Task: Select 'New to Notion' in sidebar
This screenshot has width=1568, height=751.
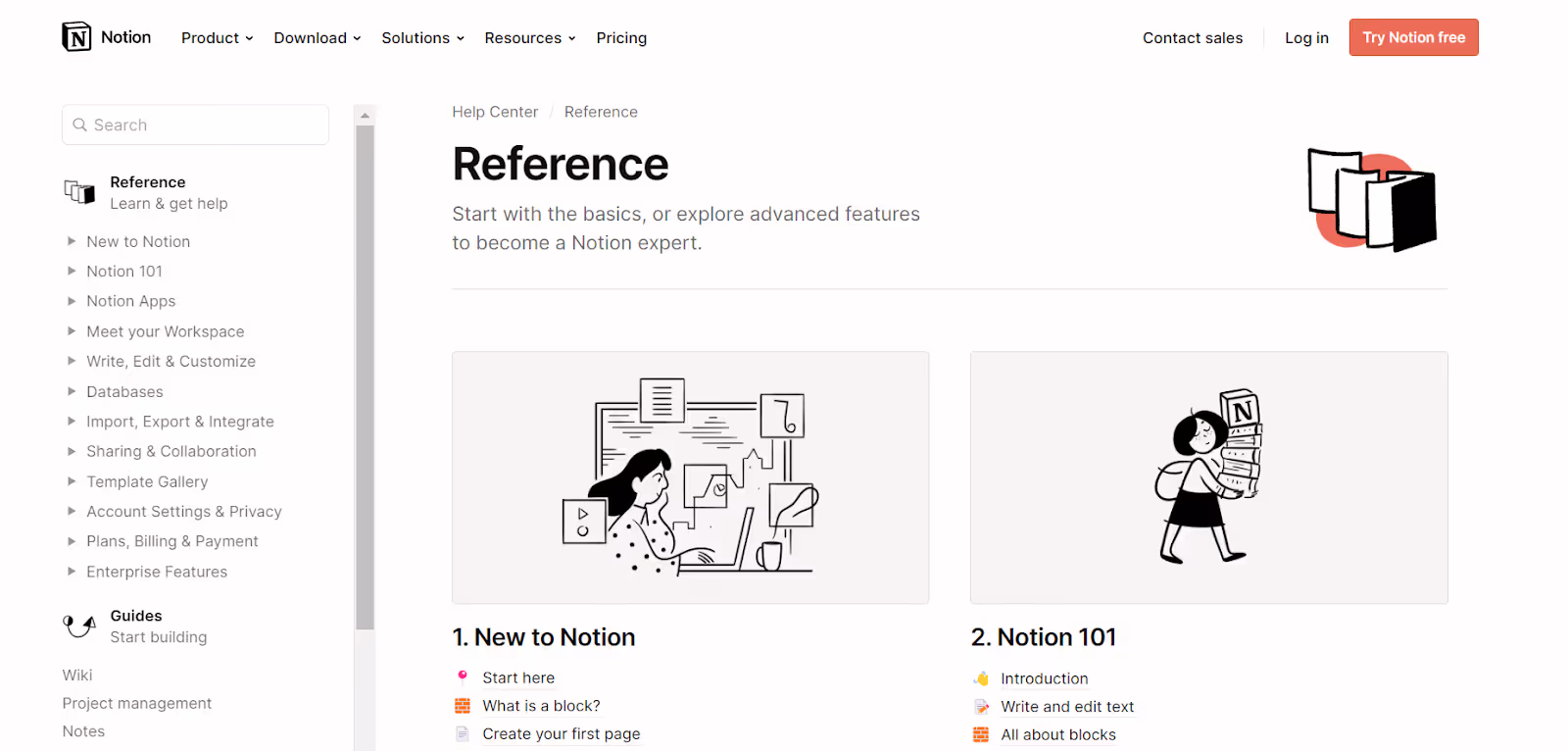Action: 138,241
